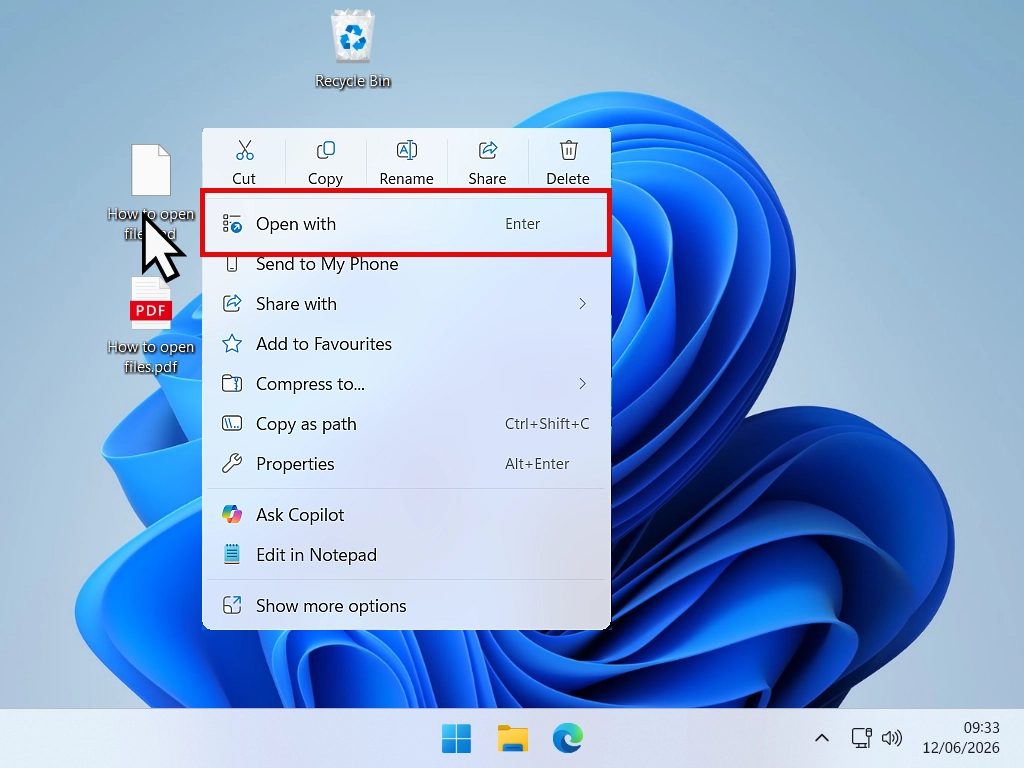The height and width of the screenshot is (768, 1024).
Task: Open the Windows Start button
Action: 456,739
